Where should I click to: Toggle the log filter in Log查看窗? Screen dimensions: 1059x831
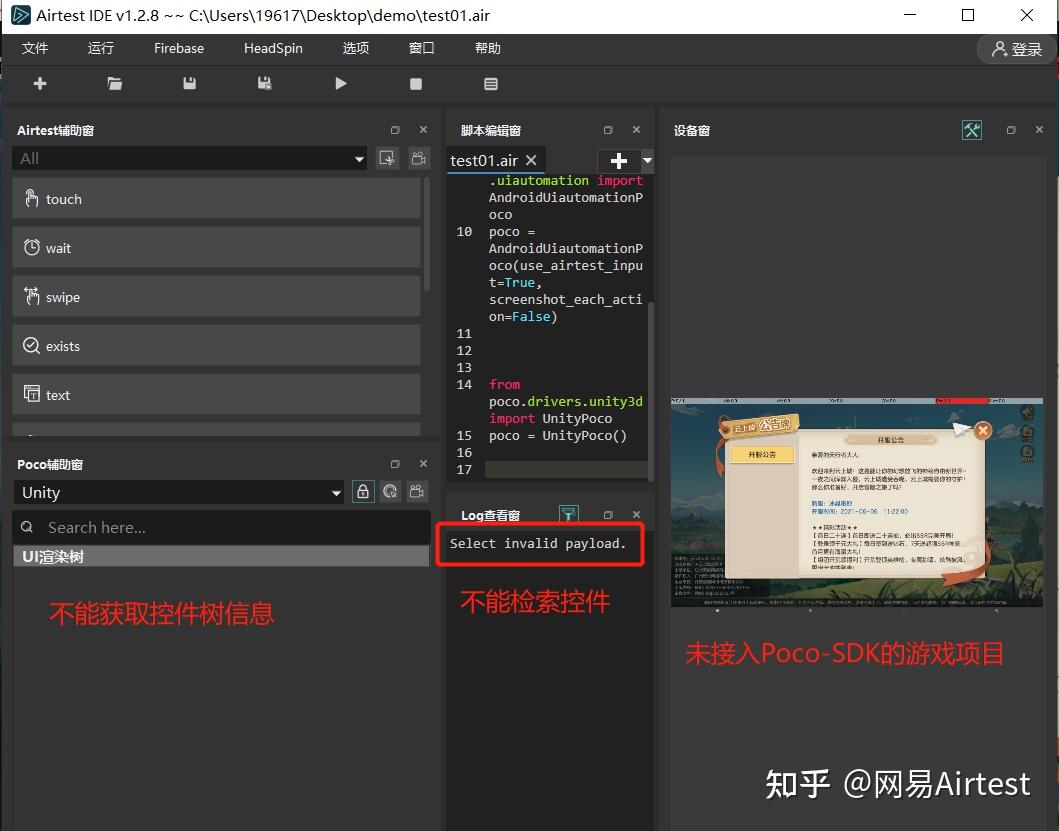568,514
